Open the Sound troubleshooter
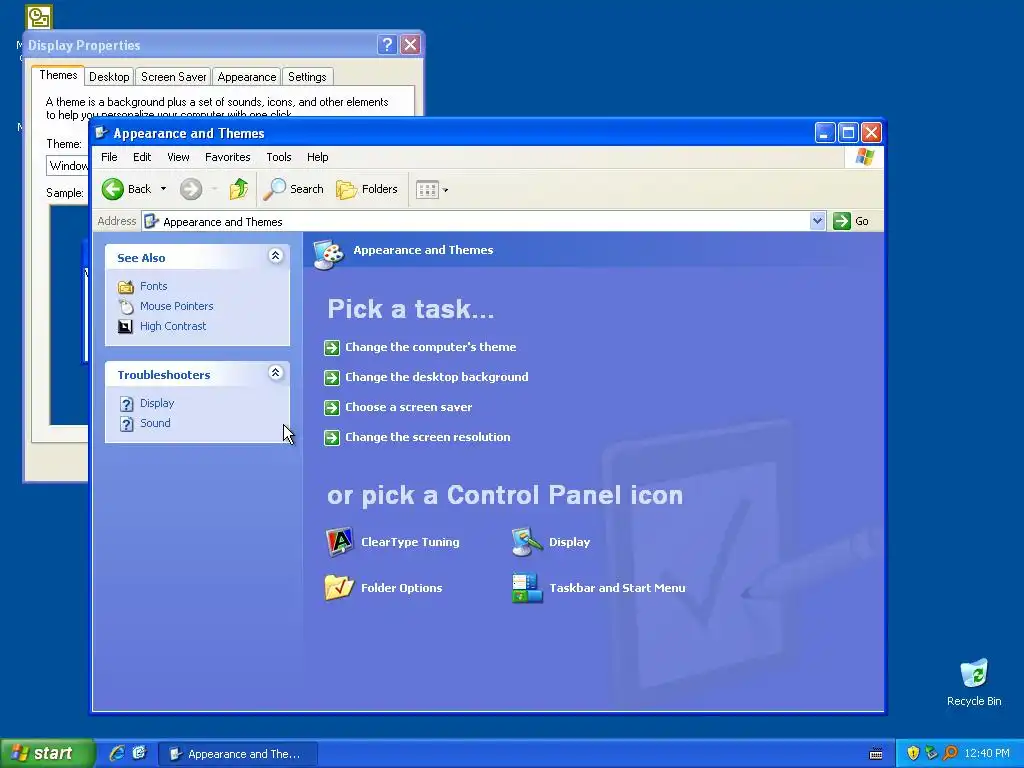 [155, 423]
